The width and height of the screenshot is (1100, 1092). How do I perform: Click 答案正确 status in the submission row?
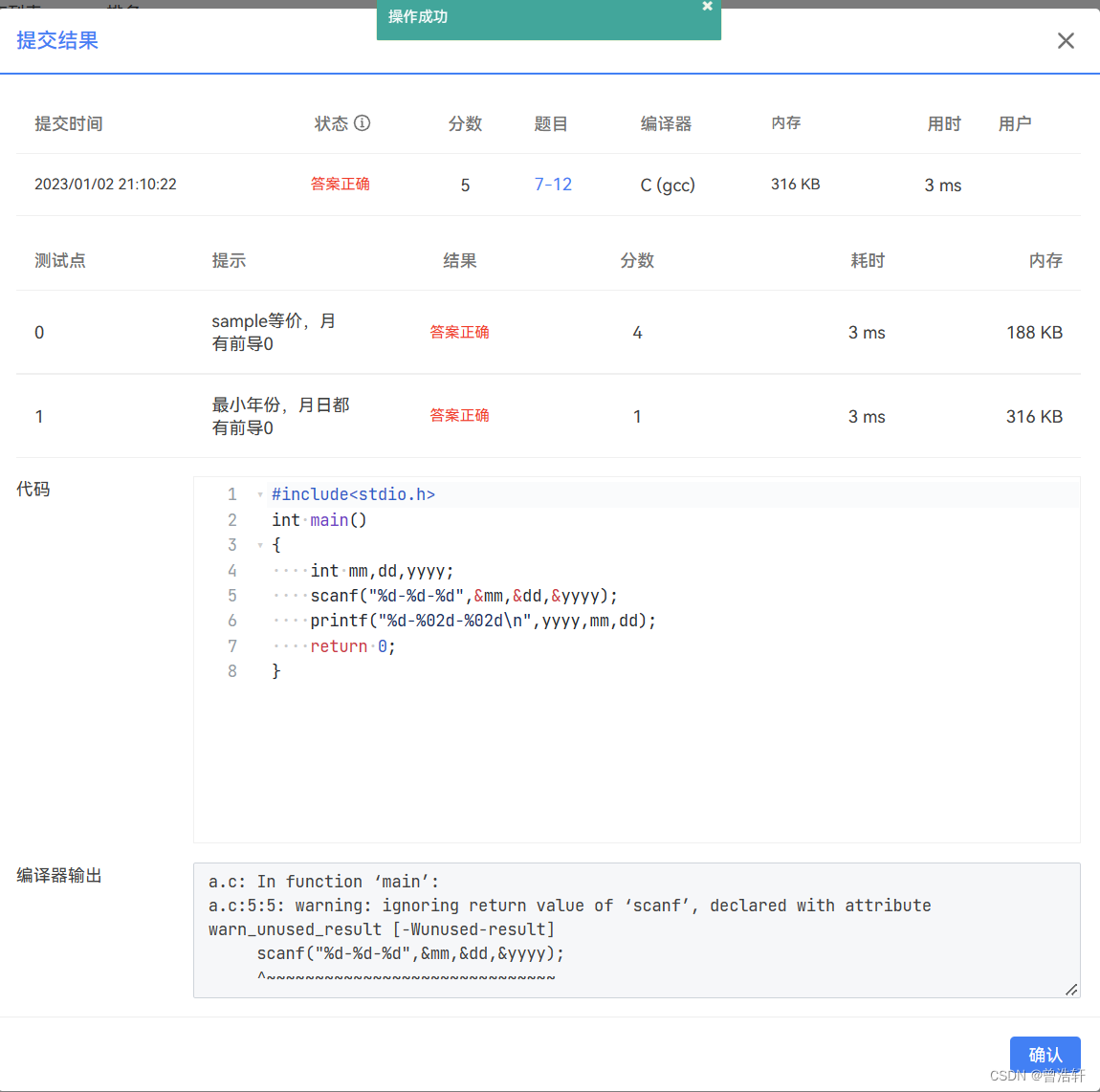point(340,185)
